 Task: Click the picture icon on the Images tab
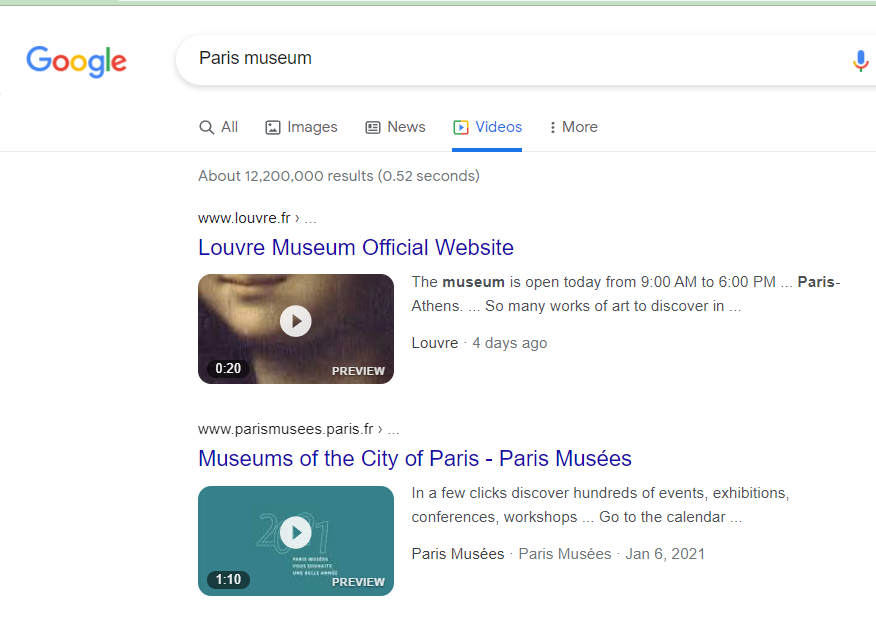(x=273, y=127)
